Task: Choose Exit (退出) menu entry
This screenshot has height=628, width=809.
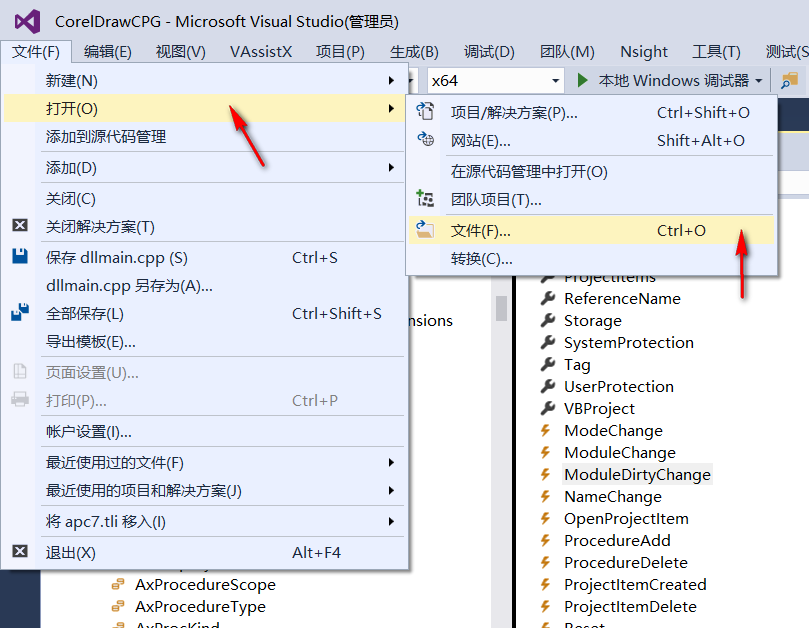Action: pos(204,552)
